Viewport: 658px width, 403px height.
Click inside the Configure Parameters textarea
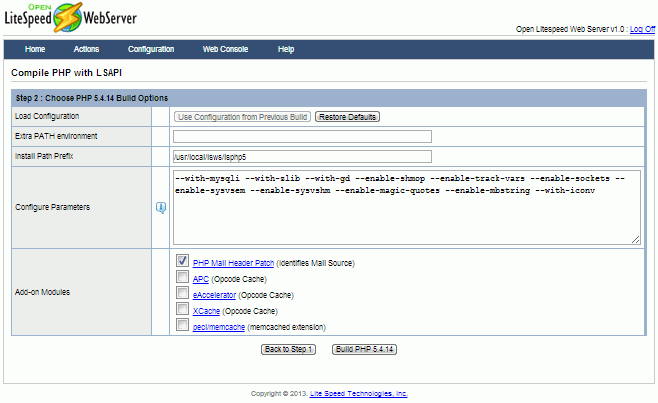click(x=407, y=207)
